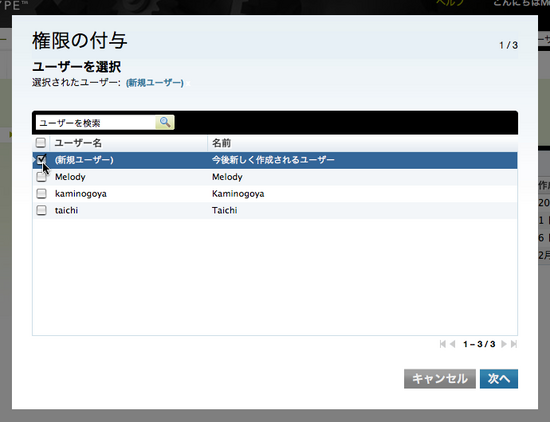Click the magnifier search icon button
550x422 pixels.
[x=165, y=122]
